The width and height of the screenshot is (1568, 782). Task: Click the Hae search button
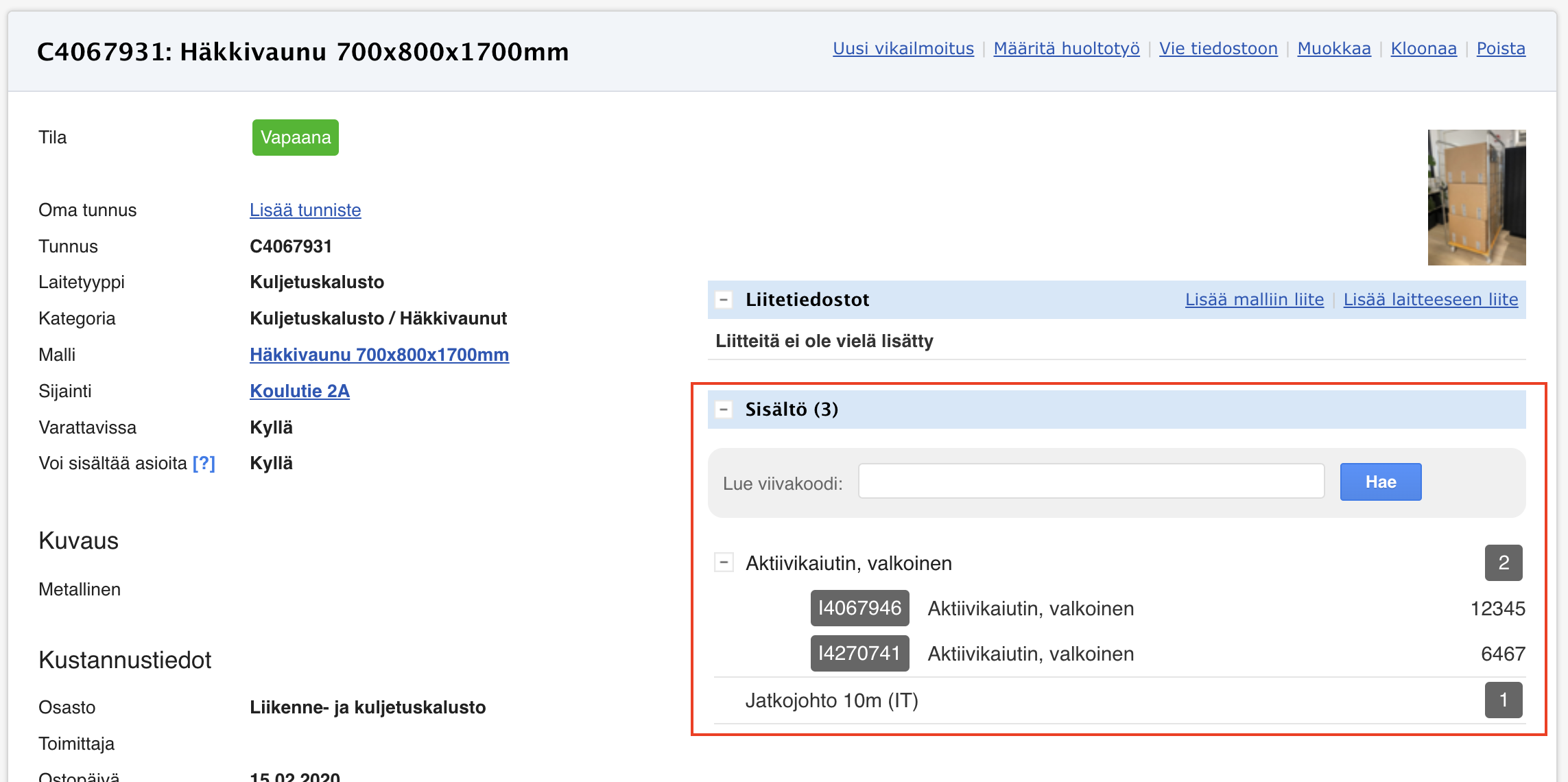(1380, 482)
